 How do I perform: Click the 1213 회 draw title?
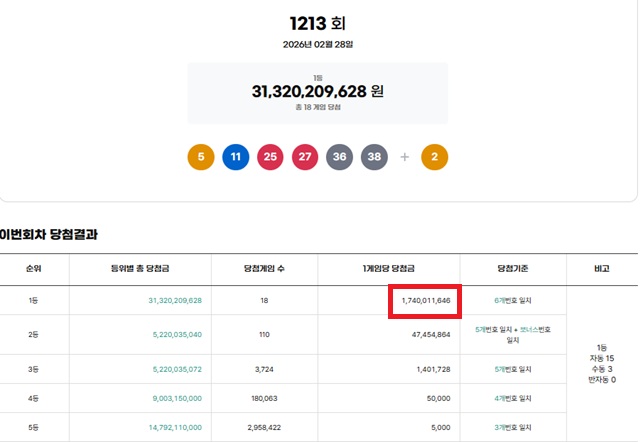point(317,23)
